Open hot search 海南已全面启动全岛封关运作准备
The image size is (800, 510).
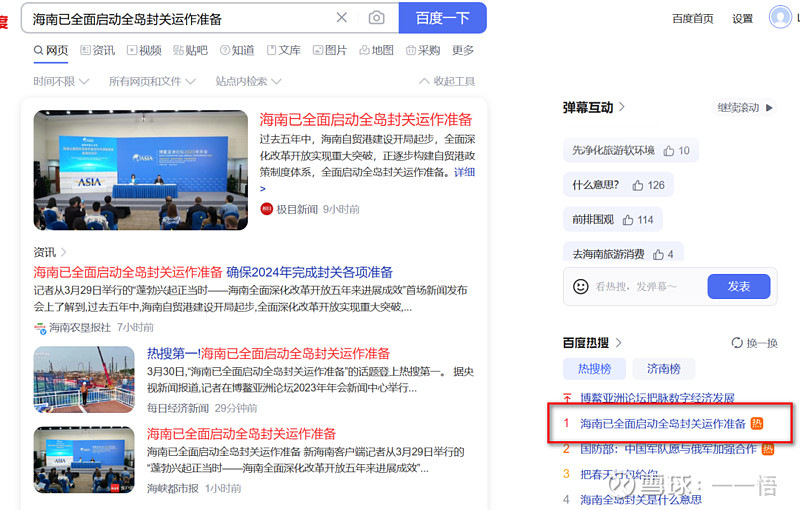pos(663,424)
